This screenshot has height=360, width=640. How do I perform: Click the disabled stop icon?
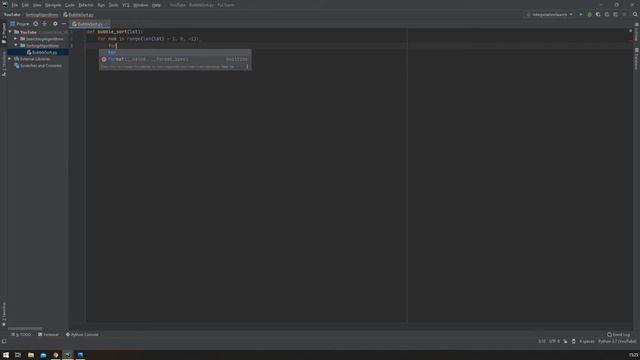coord(624,15)
